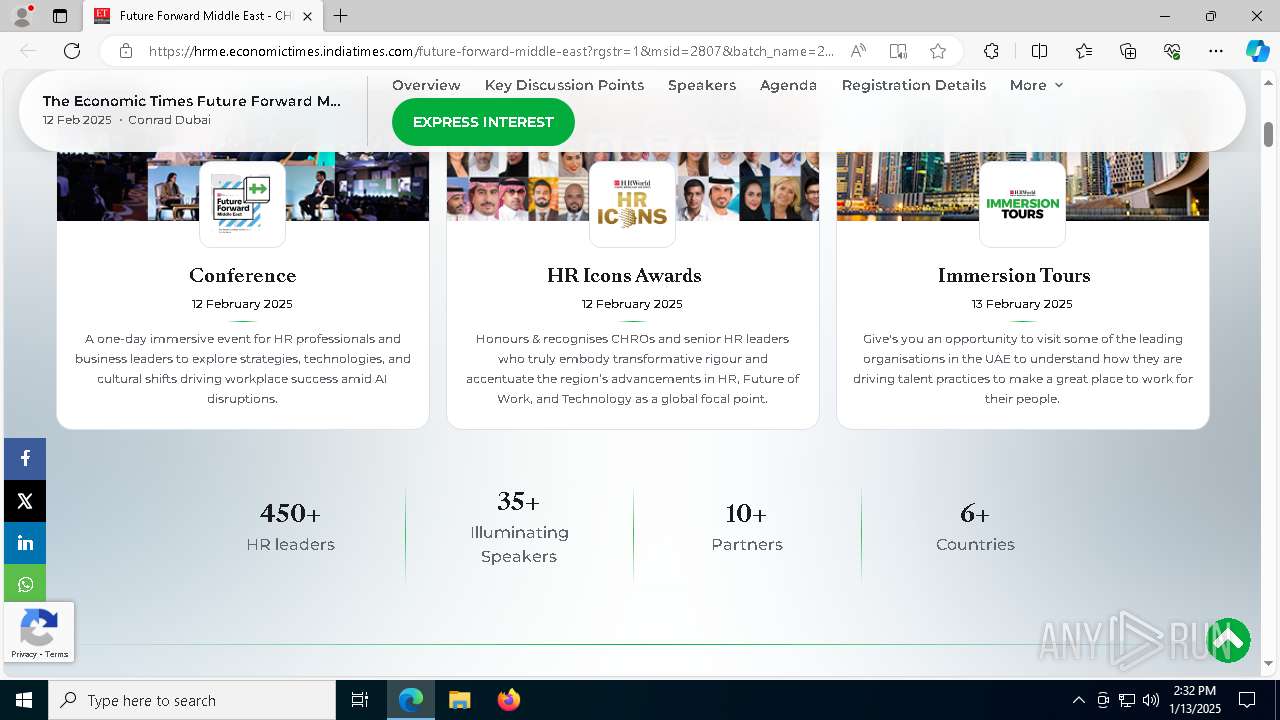Open the Favorites list
This screenshot has width=1280, height=720.
[1084, 51]
